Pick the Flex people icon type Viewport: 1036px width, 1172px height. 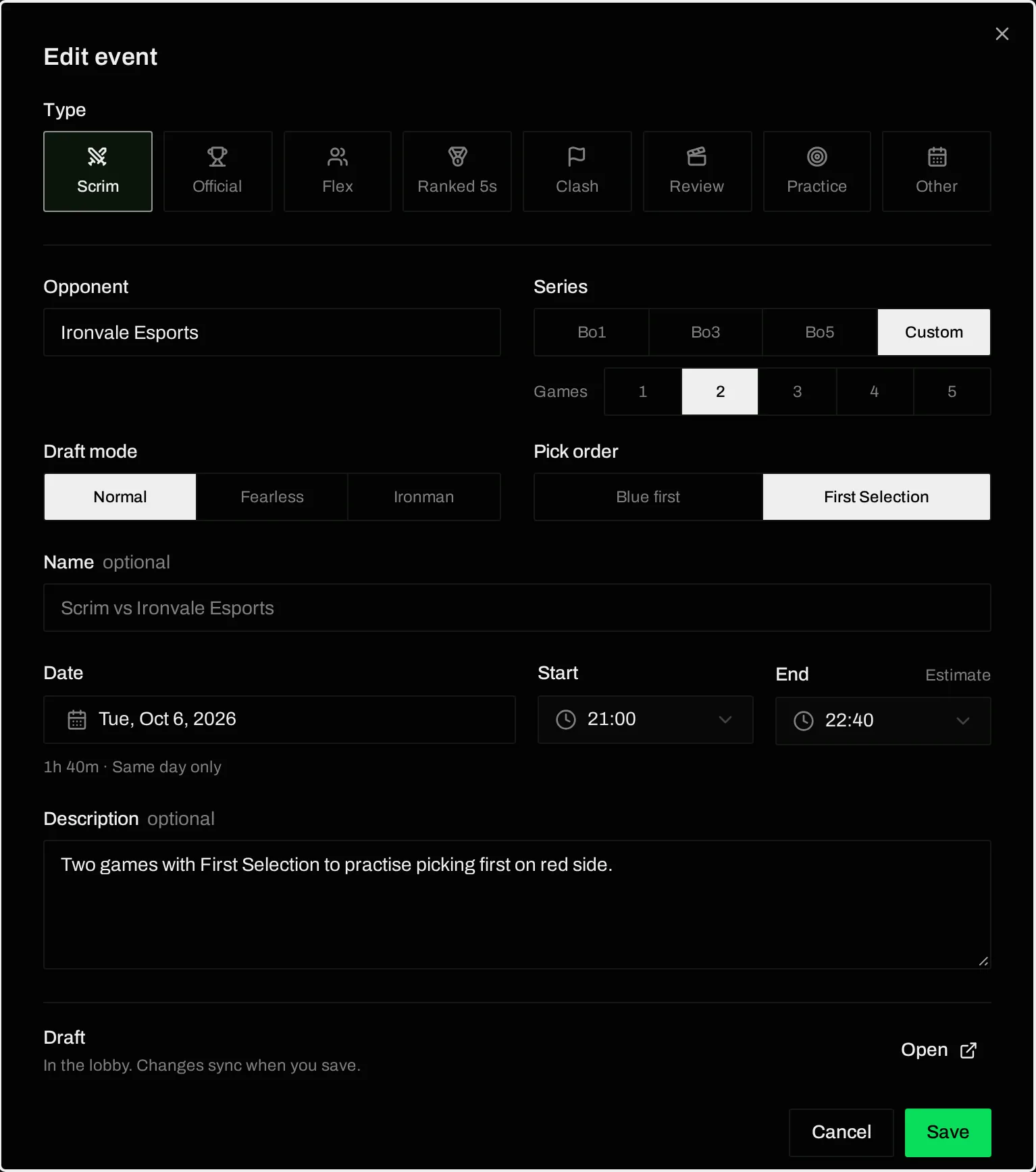pyautogui.click(x=338, y=171)
